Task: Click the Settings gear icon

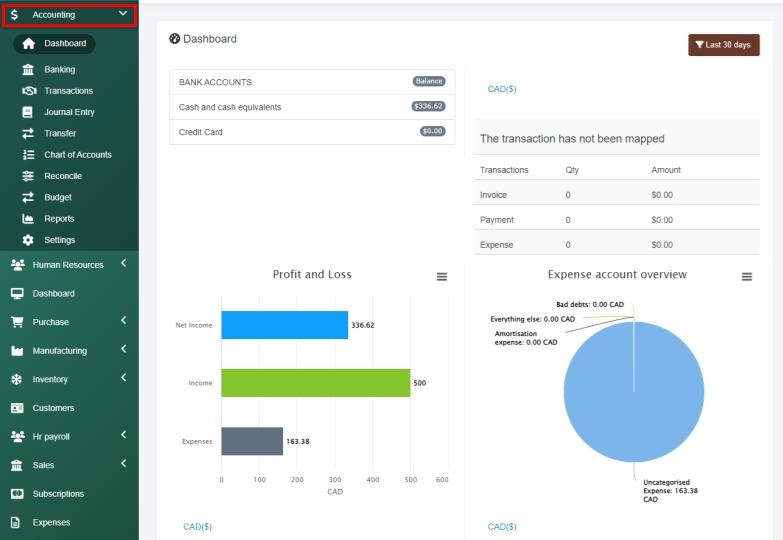Action: point(28,240)
